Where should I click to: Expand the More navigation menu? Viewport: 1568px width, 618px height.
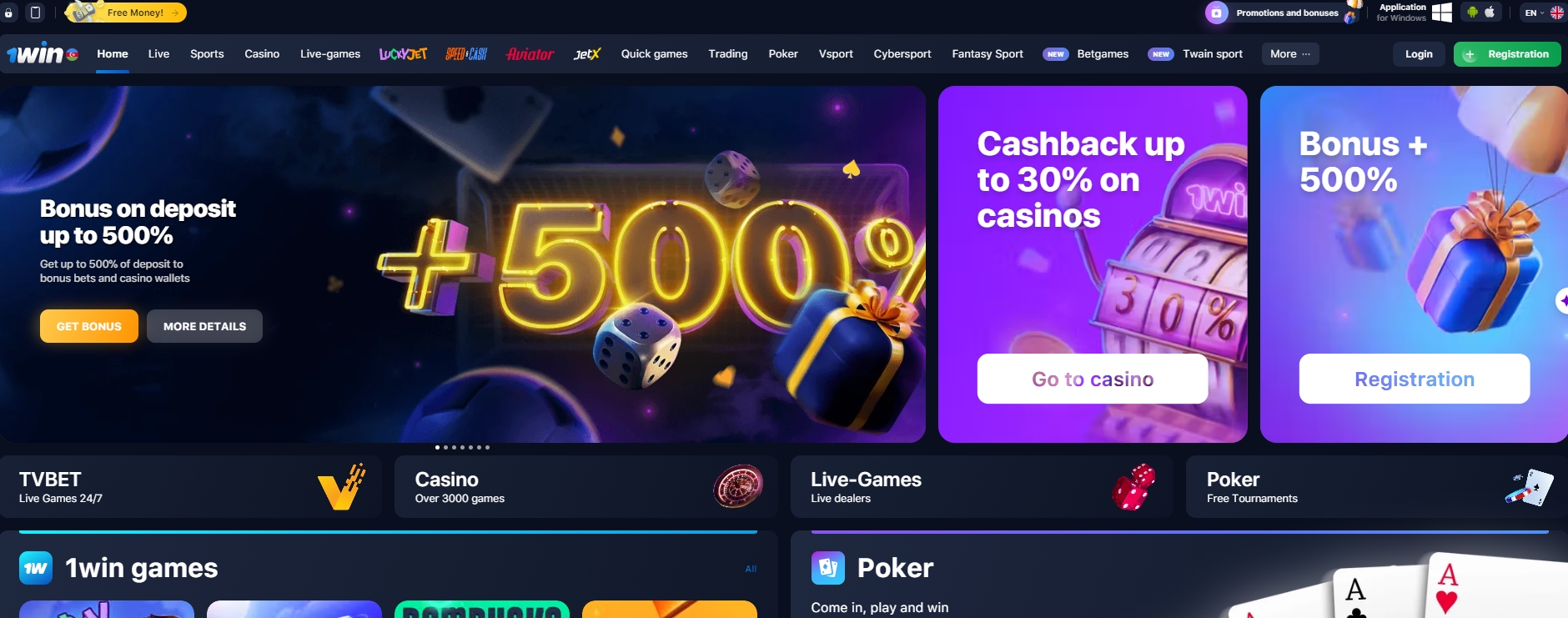1290,54
